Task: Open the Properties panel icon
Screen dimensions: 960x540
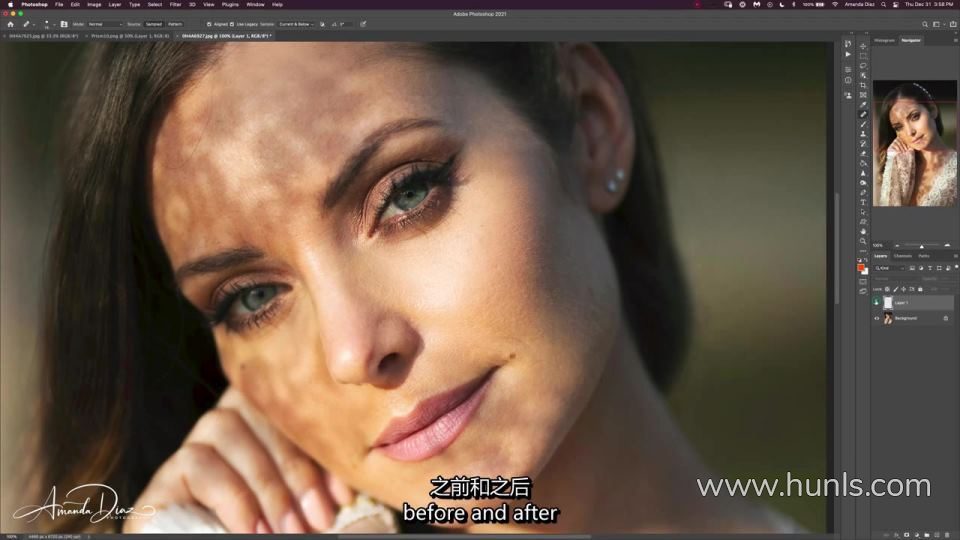Action: [x=848, y=69]
